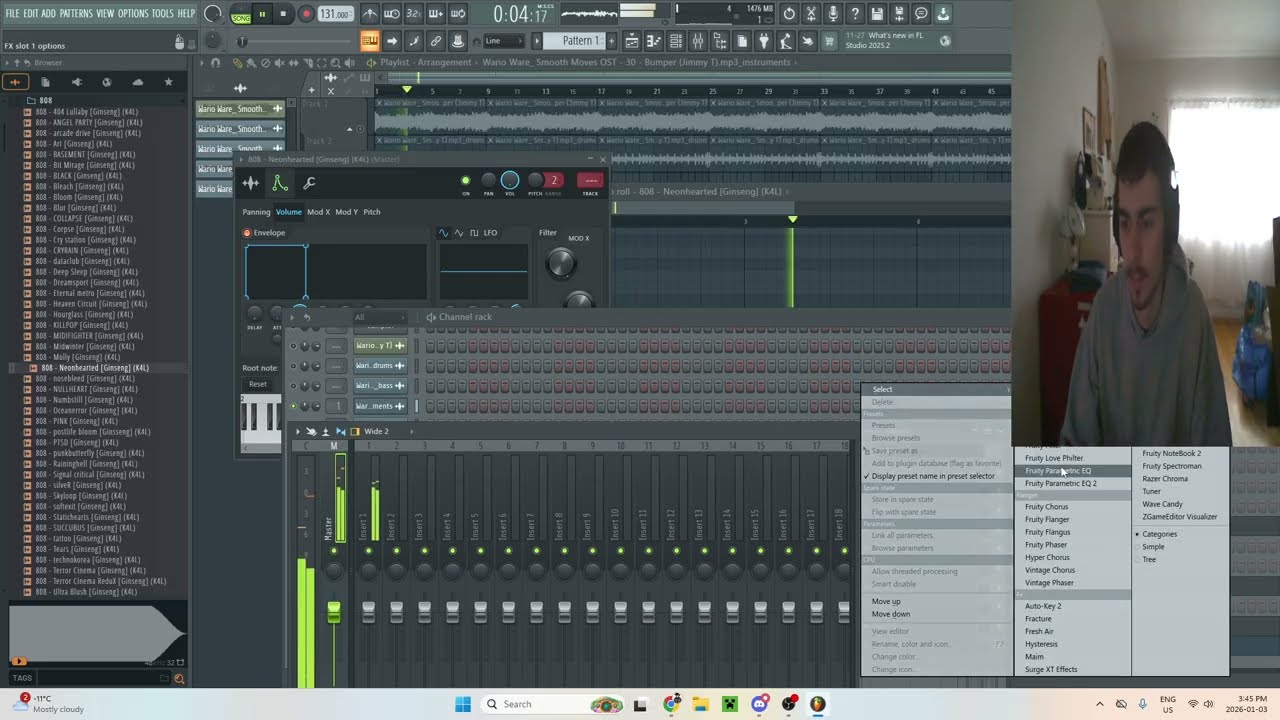Image resolution: width=1280 pixels, height=720 pixels.
Task: Select Tree view radio option
Action: (1149, 560)
